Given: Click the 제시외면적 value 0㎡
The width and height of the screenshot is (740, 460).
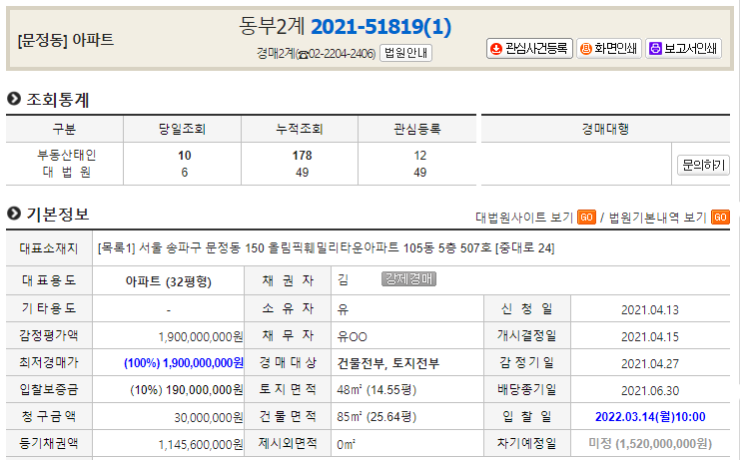Looking at the screenshot, I should click(346, 444).
